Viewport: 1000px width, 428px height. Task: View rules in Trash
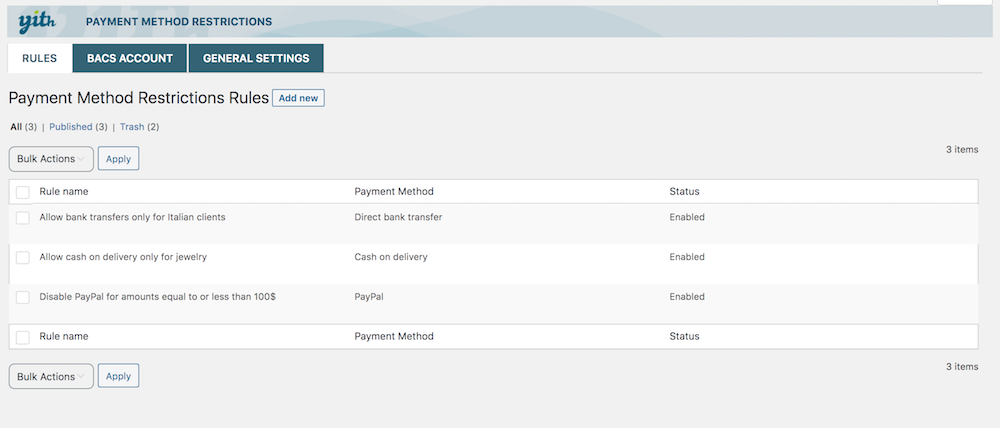[132, 127]
